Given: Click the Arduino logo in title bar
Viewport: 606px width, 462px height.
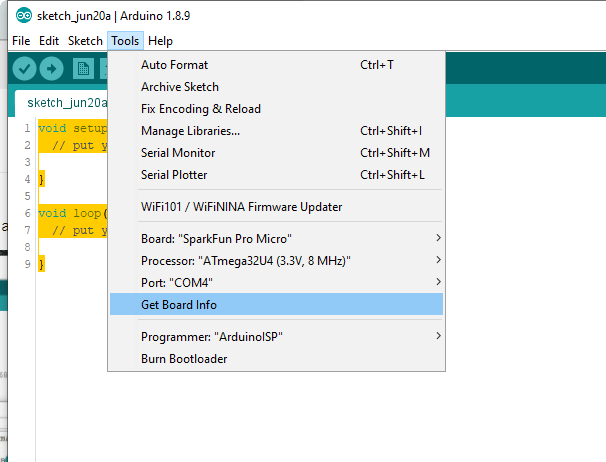Looking at the screenshot, I should point(24,16).
